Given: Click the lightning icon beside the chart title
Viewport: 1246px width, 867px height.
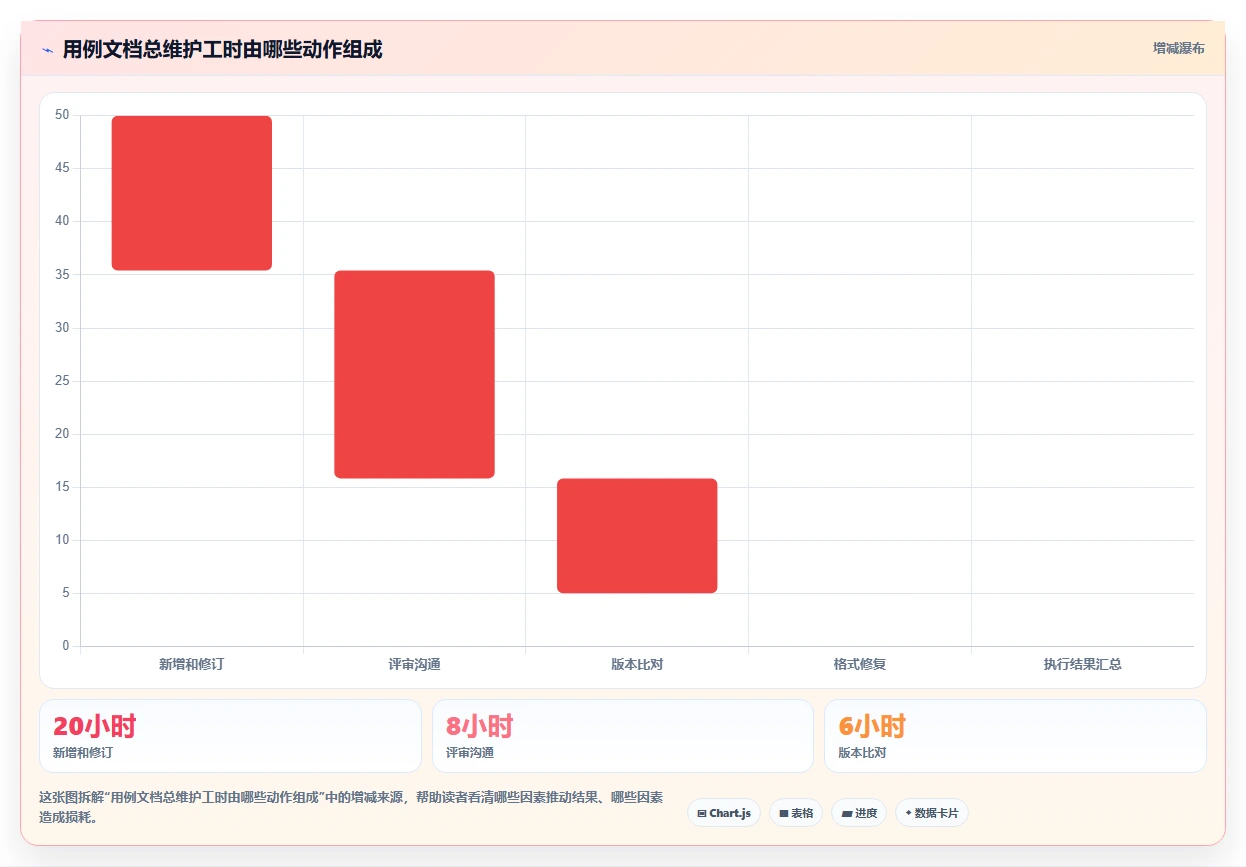Looking at the screenshot, I should click(47, 50).
